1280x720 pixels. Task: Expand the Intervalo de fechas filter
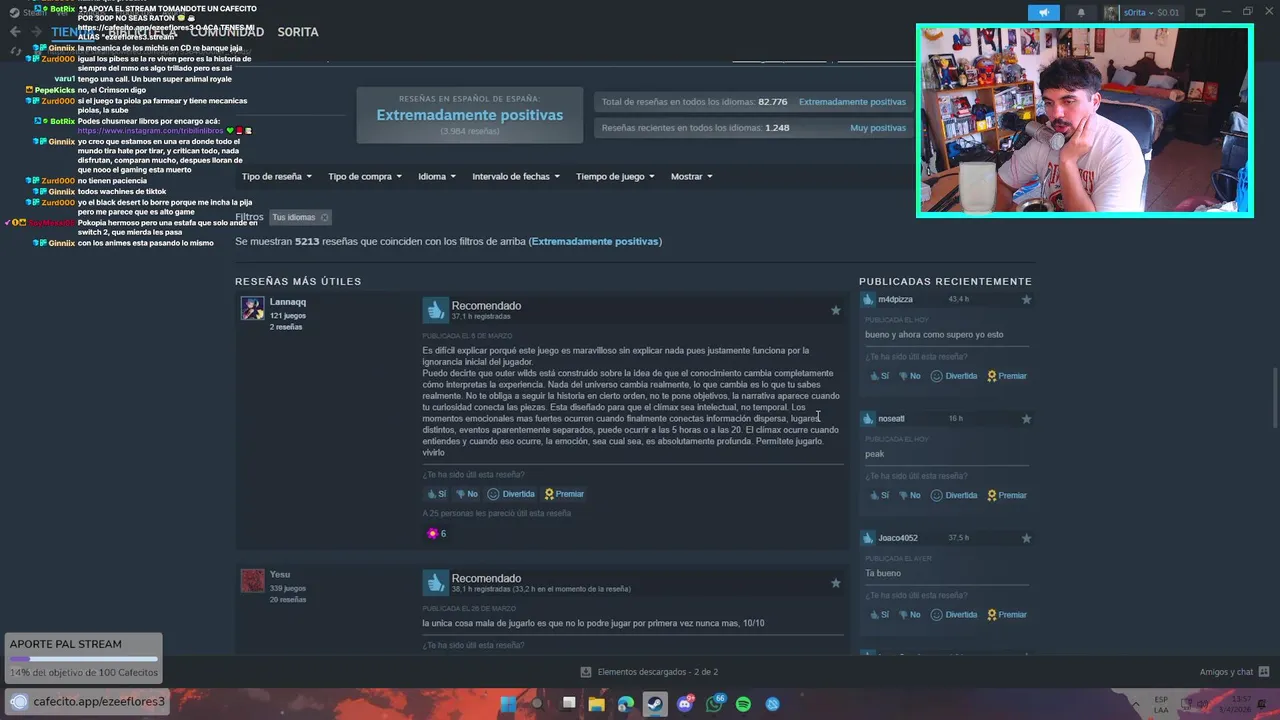coord(515,176)
